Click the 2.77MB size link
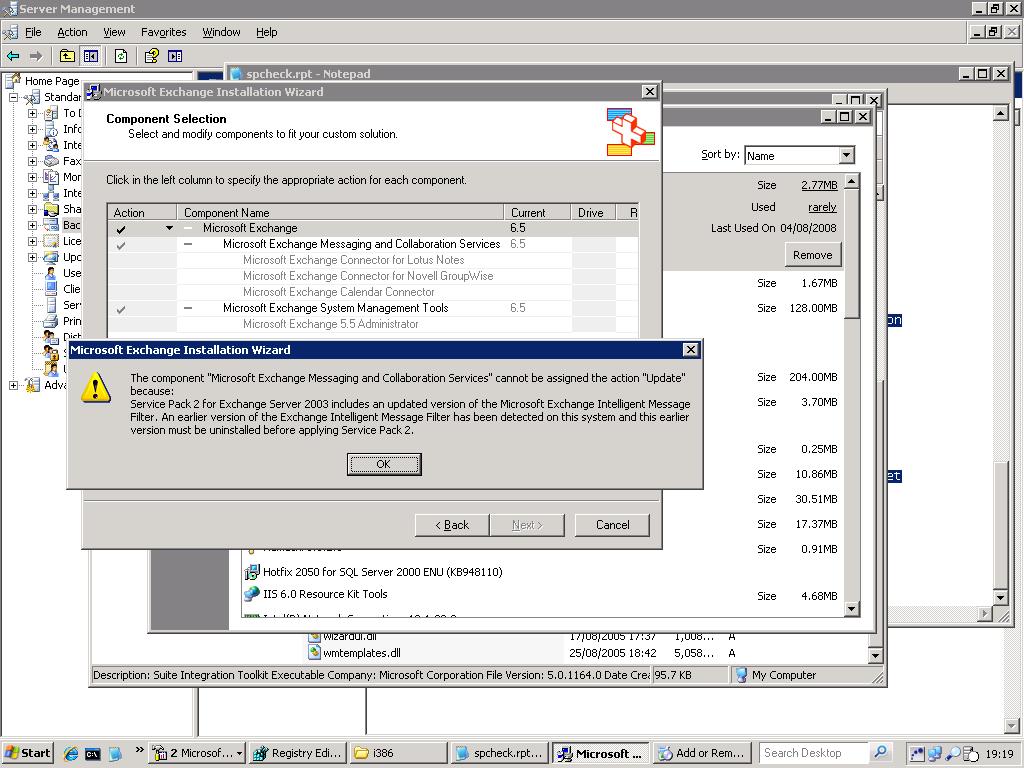1024x768 pixels. click(819, 185)
